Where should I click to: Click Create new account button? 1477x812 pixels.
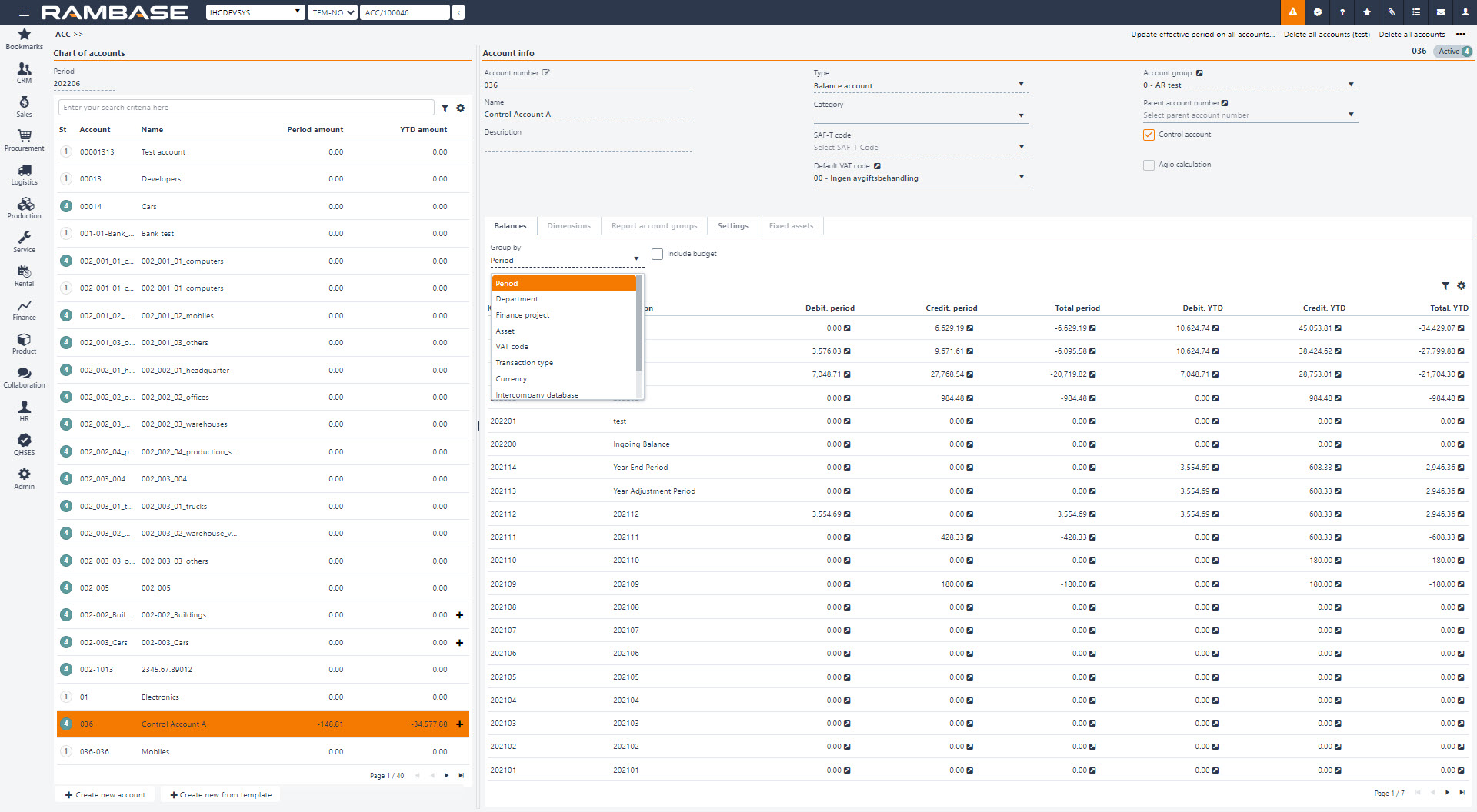click(x=105, y=795)
